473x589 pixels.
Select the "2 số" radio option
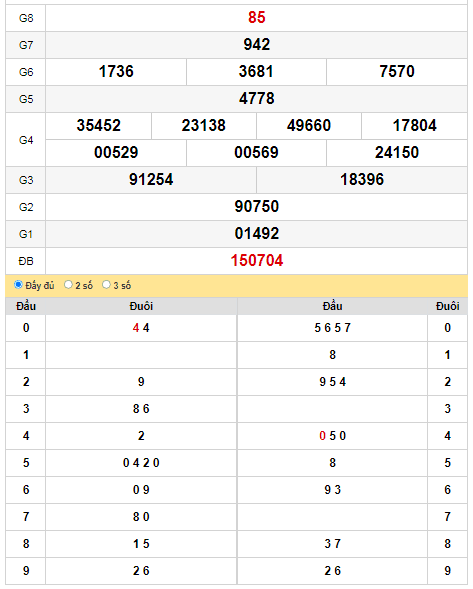coord(68,285)
